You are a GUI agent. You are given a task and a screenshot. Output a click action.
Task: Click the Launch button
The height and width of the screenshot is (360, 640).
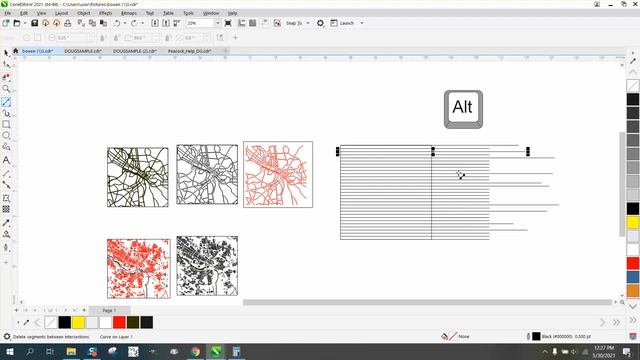point(342,23)
